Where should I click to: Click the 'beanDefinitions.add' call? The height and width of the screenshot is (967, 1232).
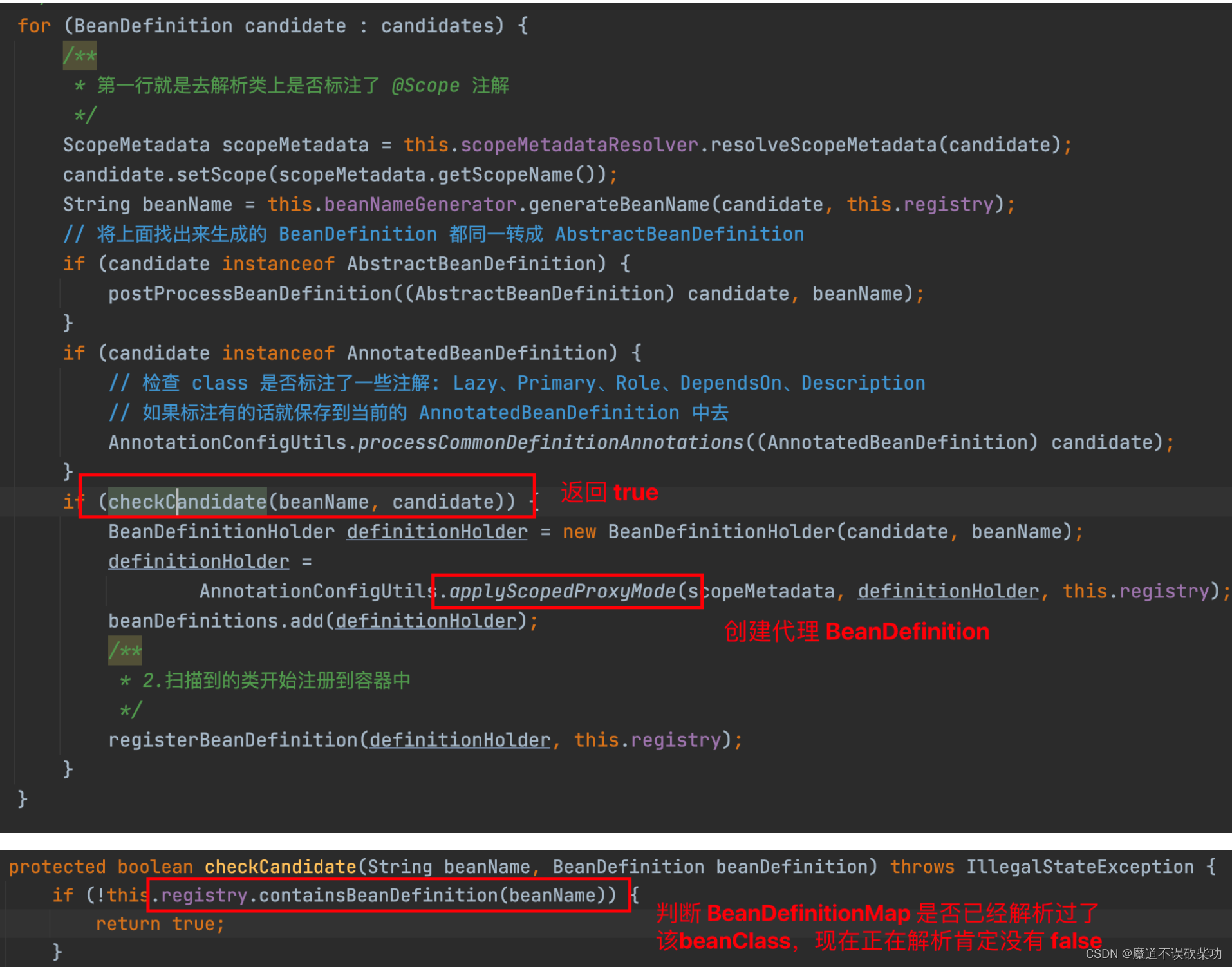coord(216,621)
